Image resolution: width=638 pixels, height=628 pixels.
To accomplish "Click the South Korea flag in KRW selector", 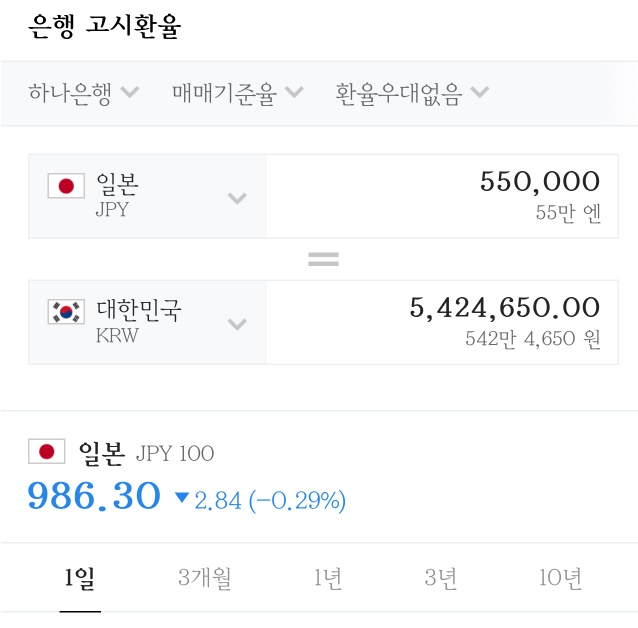I will coord(66,312).
